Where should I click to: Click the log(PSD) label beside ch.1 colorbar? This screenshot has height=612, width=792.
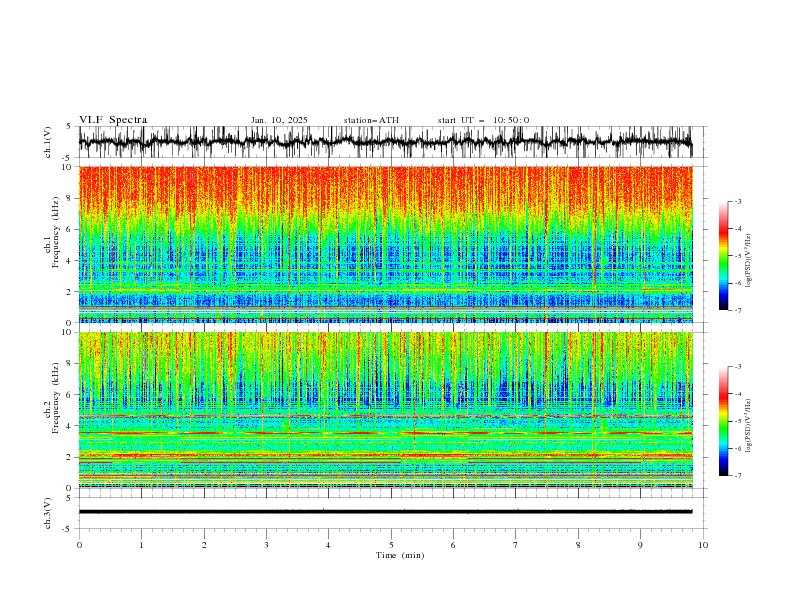(748, 261)
